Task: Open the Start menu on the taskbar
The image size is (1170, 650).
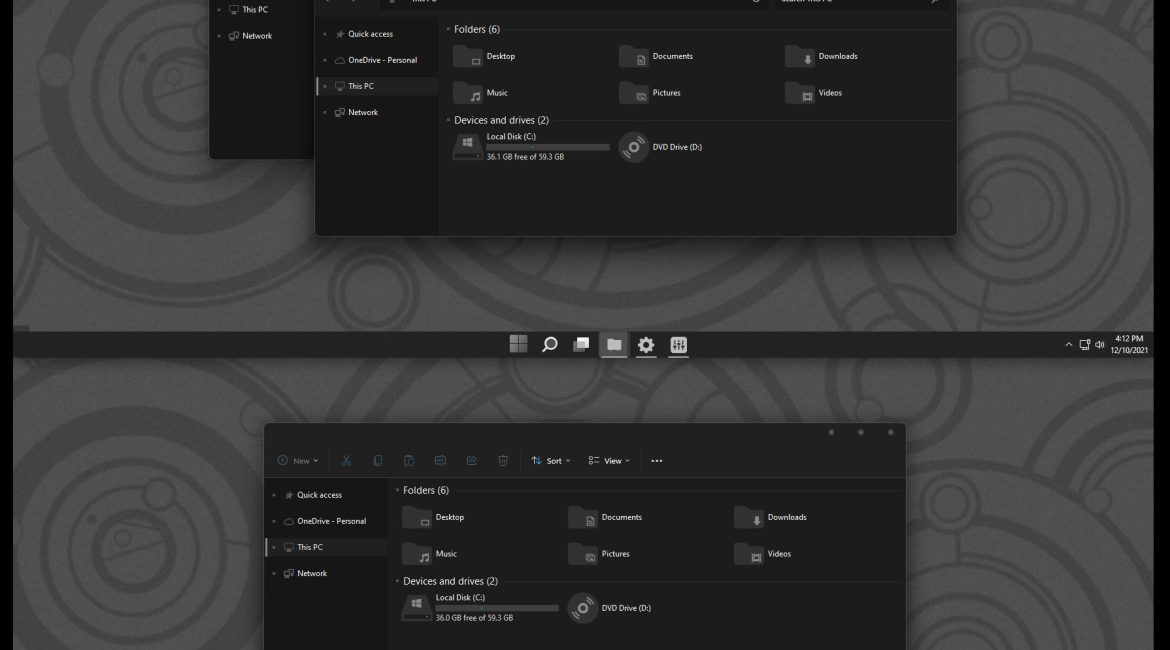Action: pyautogui.click(x=519, y=344)
